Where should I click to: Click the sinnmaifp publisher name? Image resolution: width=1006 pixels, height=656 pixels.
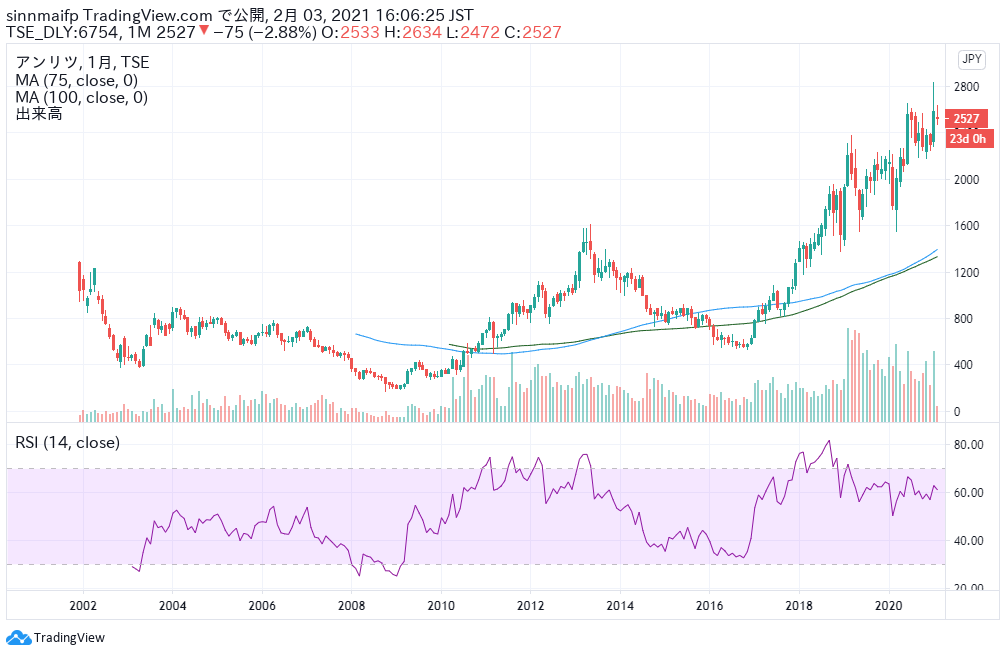click(x=42, y=15)
